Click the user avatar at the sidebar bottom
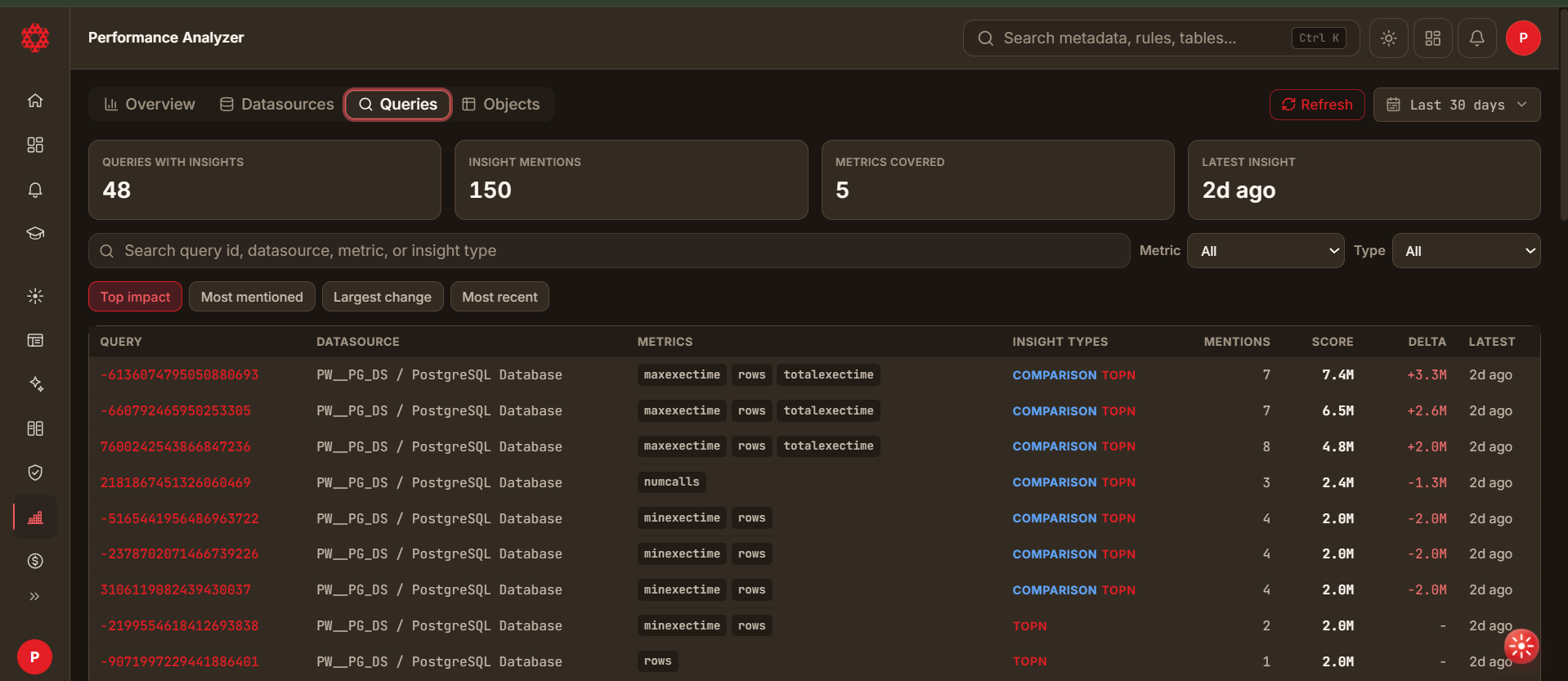This screenshot has height=681, width=1568. pyautogui.click(x=35, y=656)
